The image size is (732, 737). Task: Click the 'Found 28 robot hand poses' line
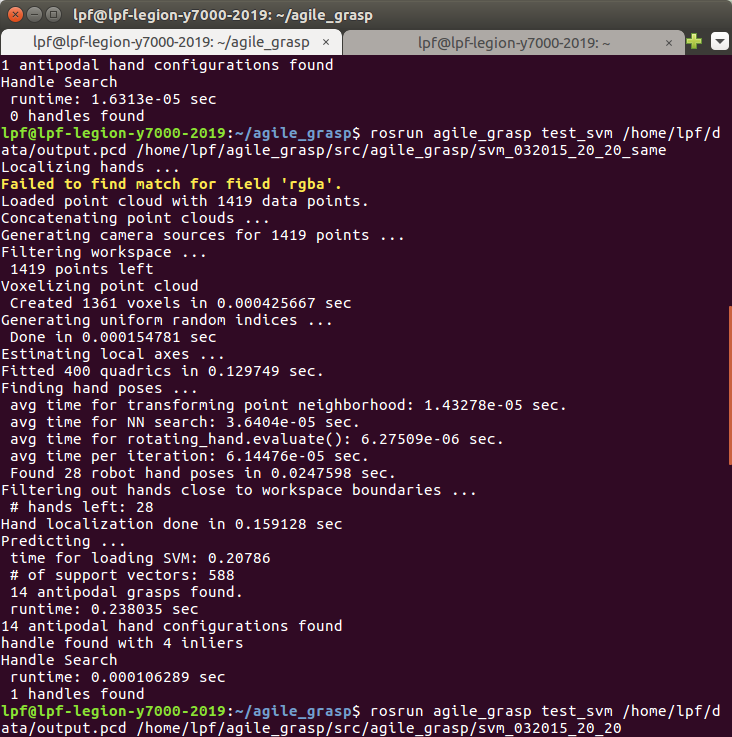point(203,473)
